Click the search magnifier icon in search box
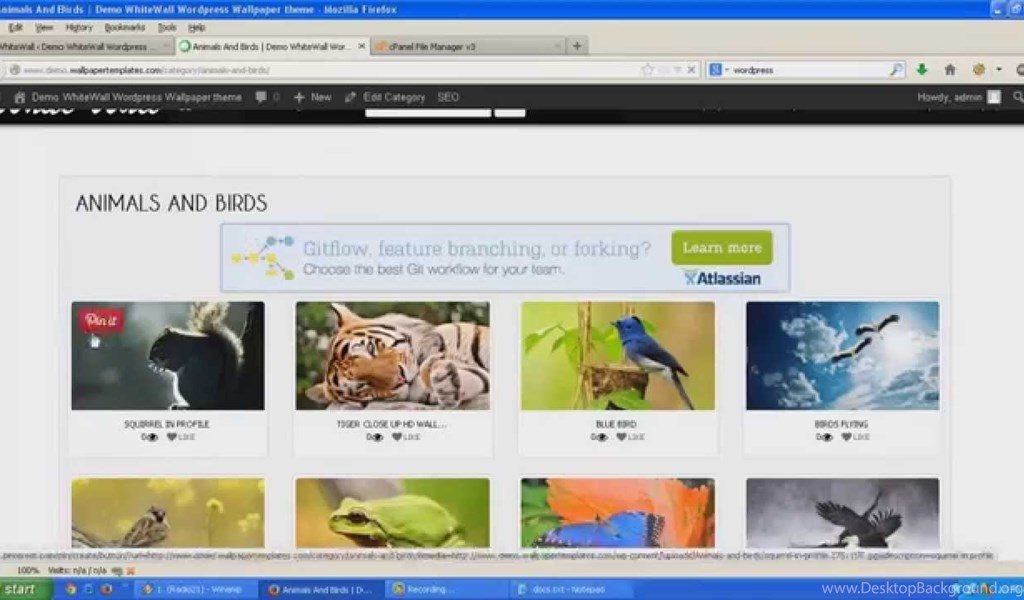1024x600 pixels. coord(897,69)
